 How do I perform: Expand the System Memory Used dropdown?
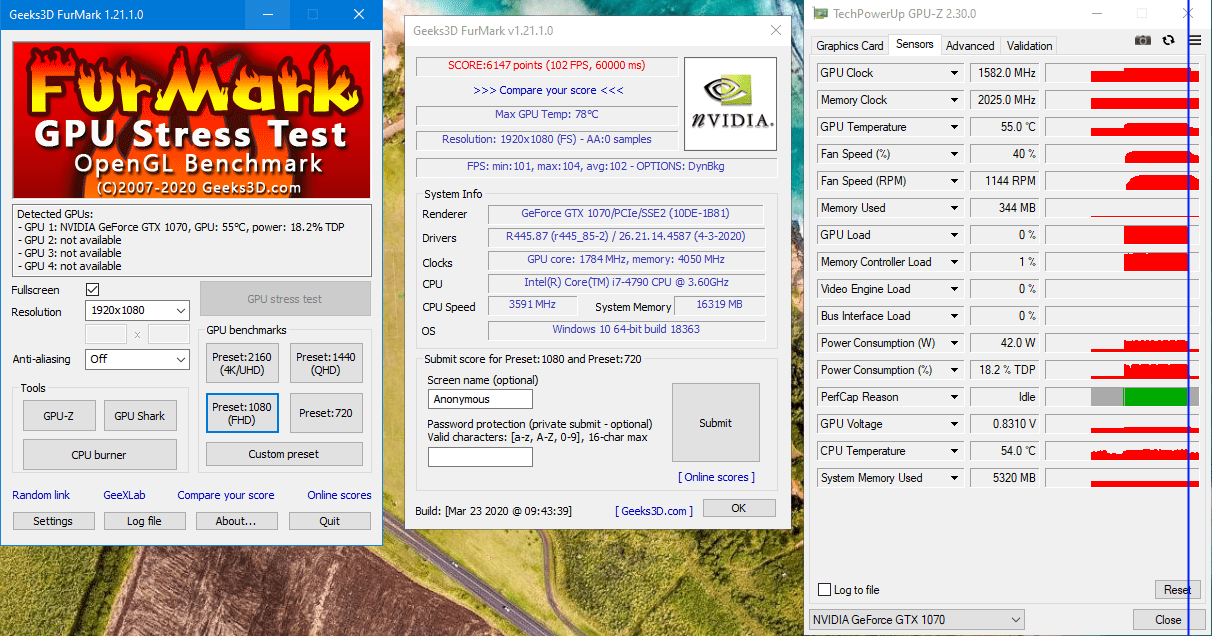pos(954,478)
